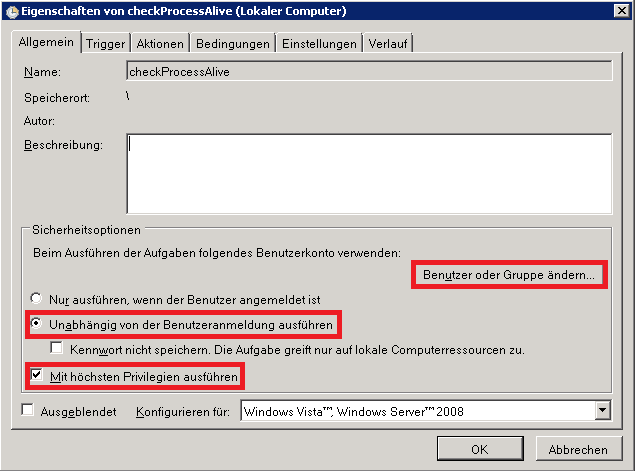The height and width of the screenshot is (471, 635).
Task: Confirm the dialog with OK
Action: pyautogui.click(x=480, y=449)
